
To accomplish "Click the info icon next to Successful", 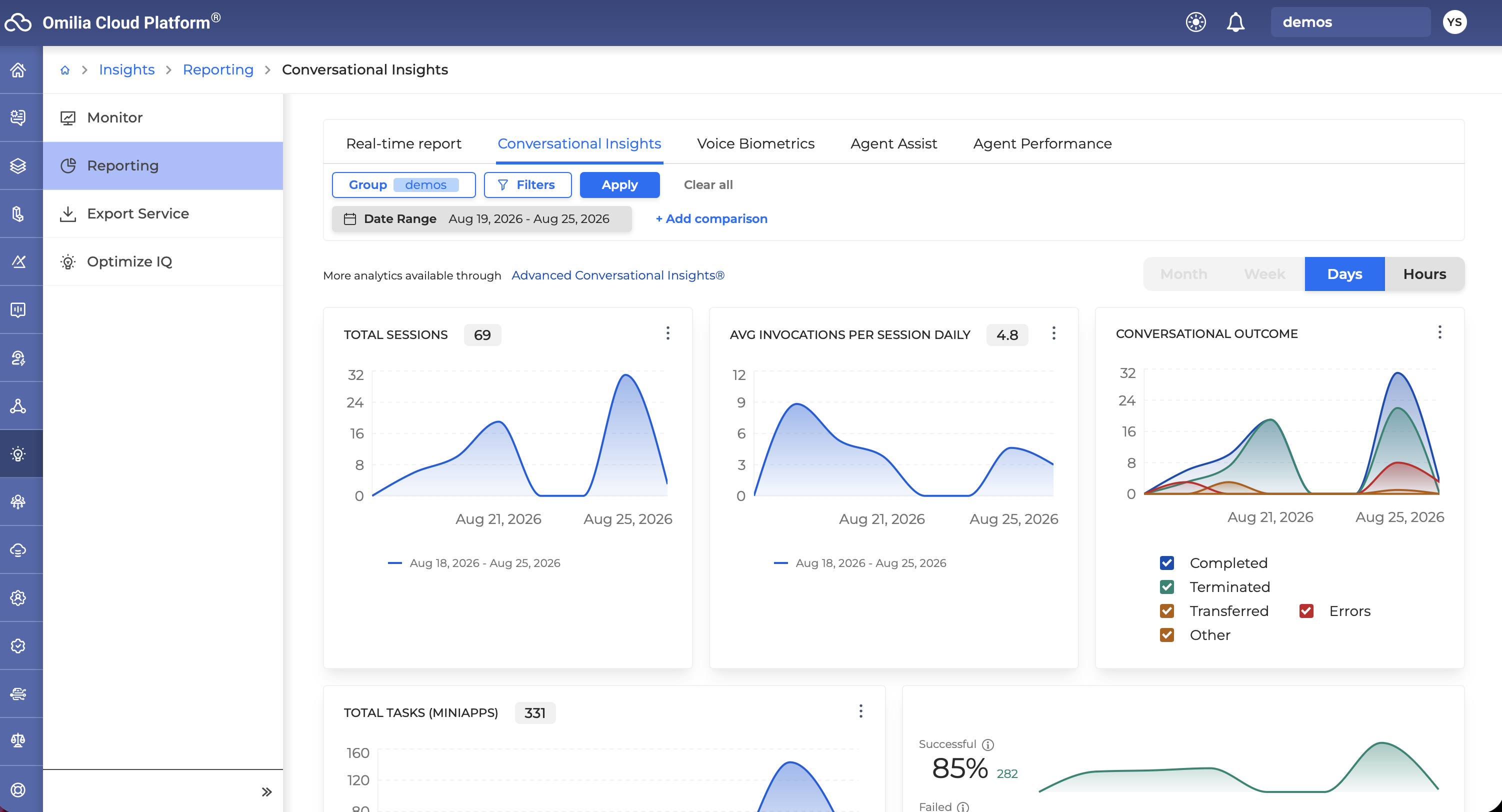I will coord(987,744).
